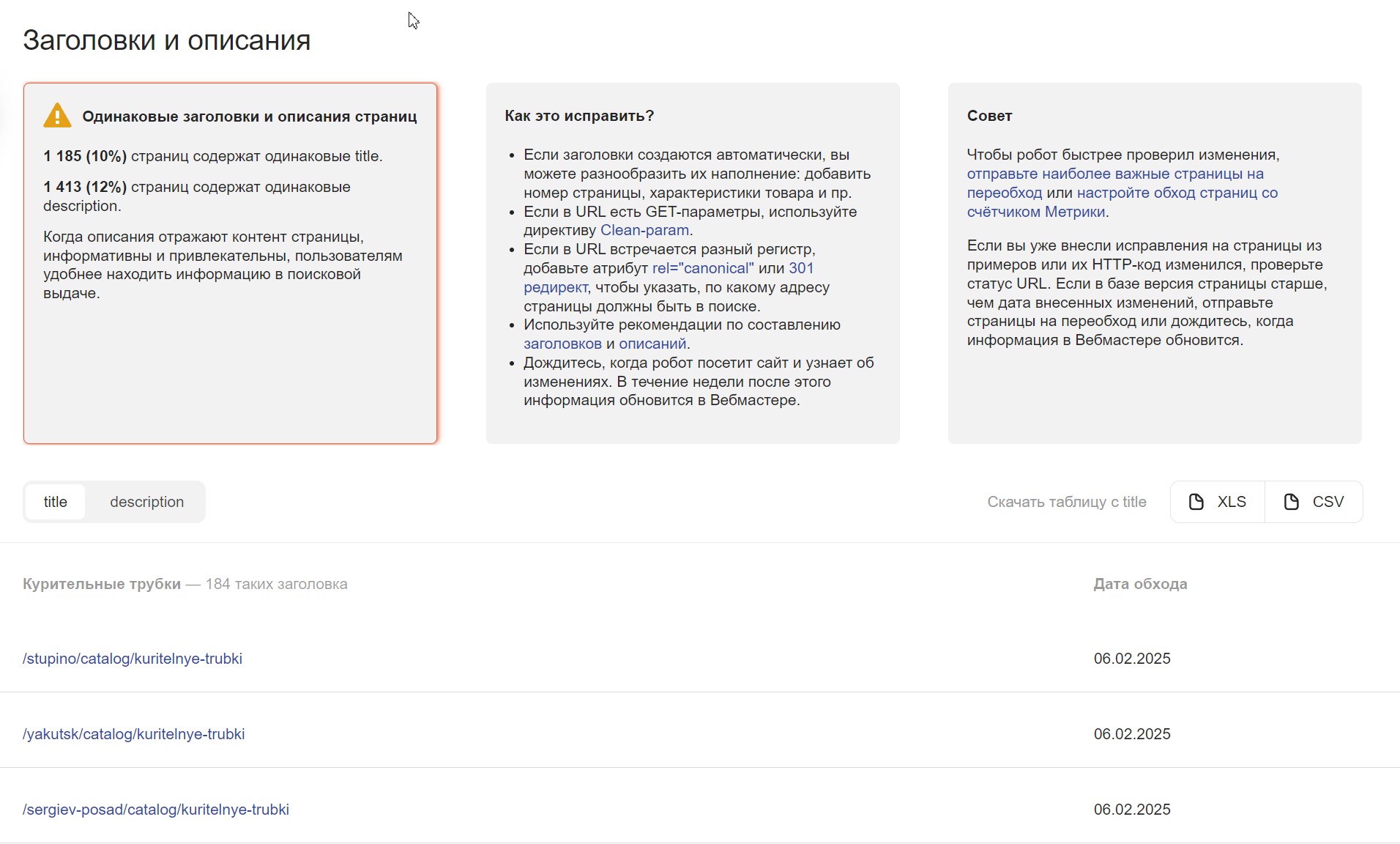Open the описаний recommendations link
Image resolution: width=1400 pixels, height=844 pixels.
coord(652,344)
